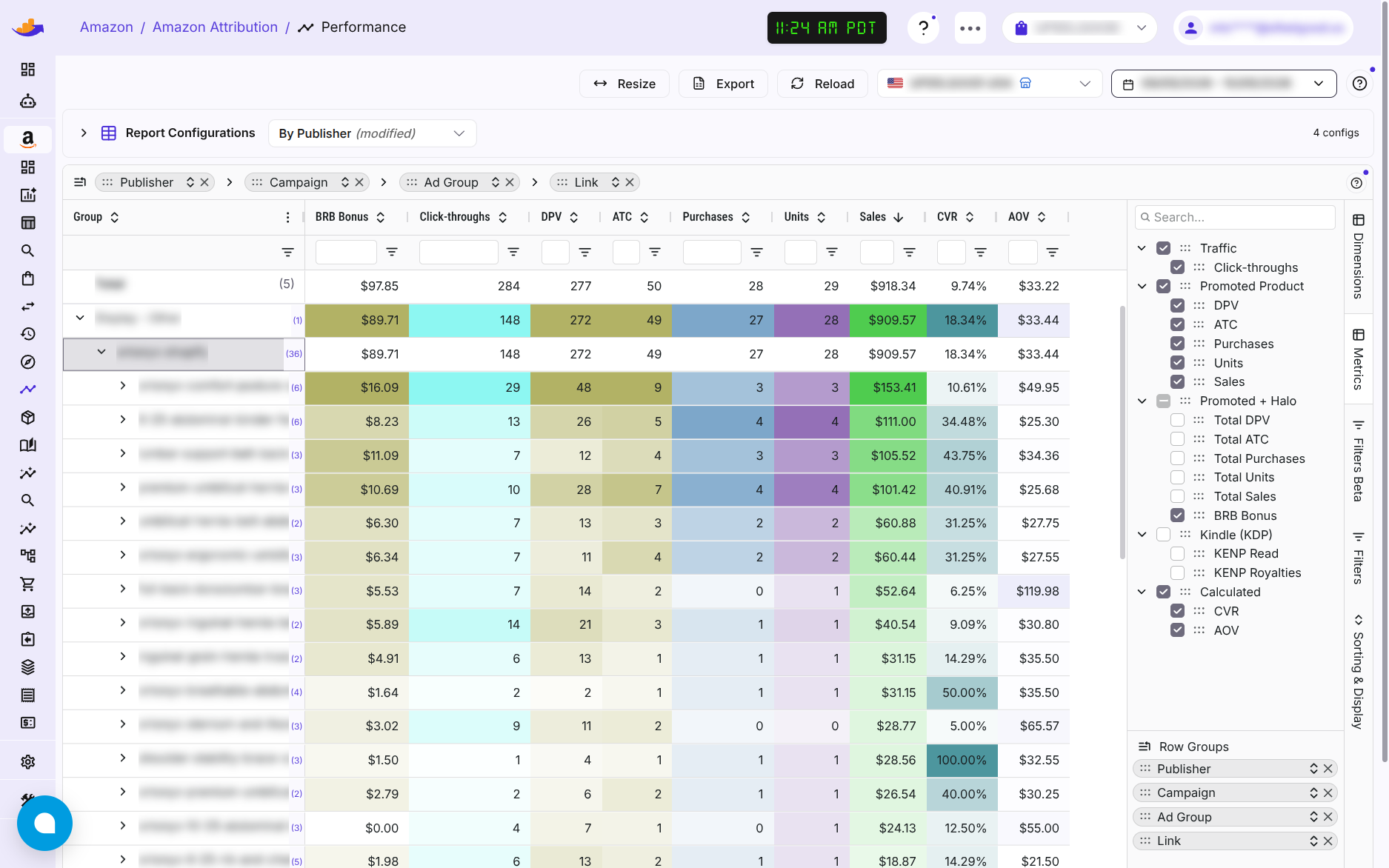Click the question mark help icon in header

point(923,28)
